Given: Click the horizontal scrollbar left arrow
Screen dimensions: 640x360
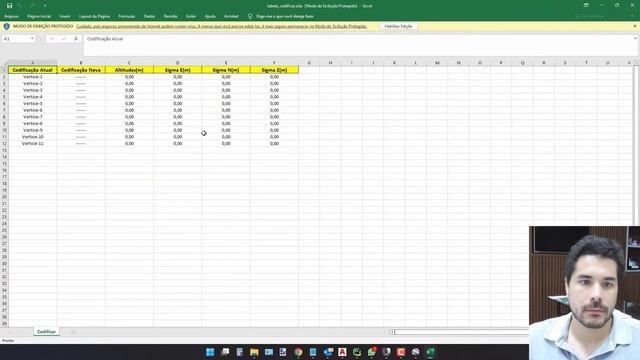Looking at the screenshot, I should (x=392, y=332).
